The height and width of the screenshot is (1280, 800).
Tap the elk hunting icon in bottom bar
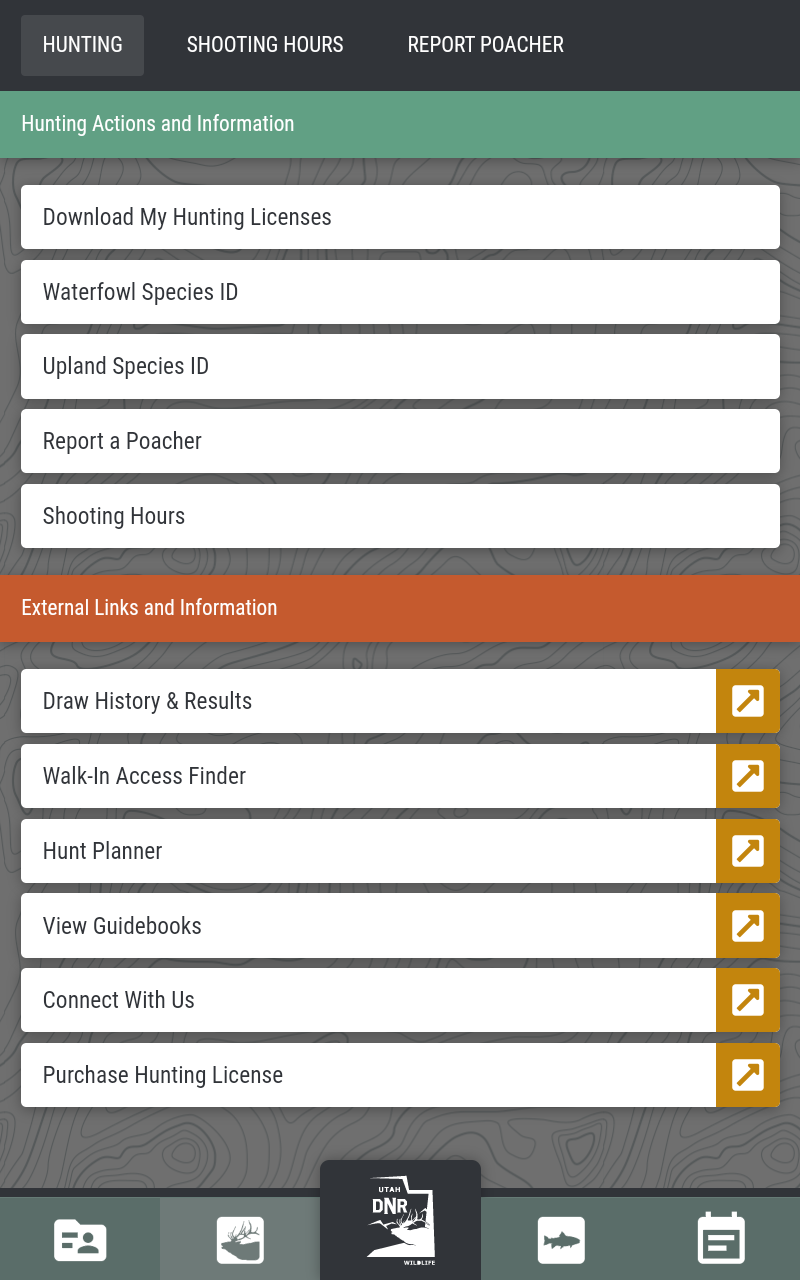coord(240,1240)
